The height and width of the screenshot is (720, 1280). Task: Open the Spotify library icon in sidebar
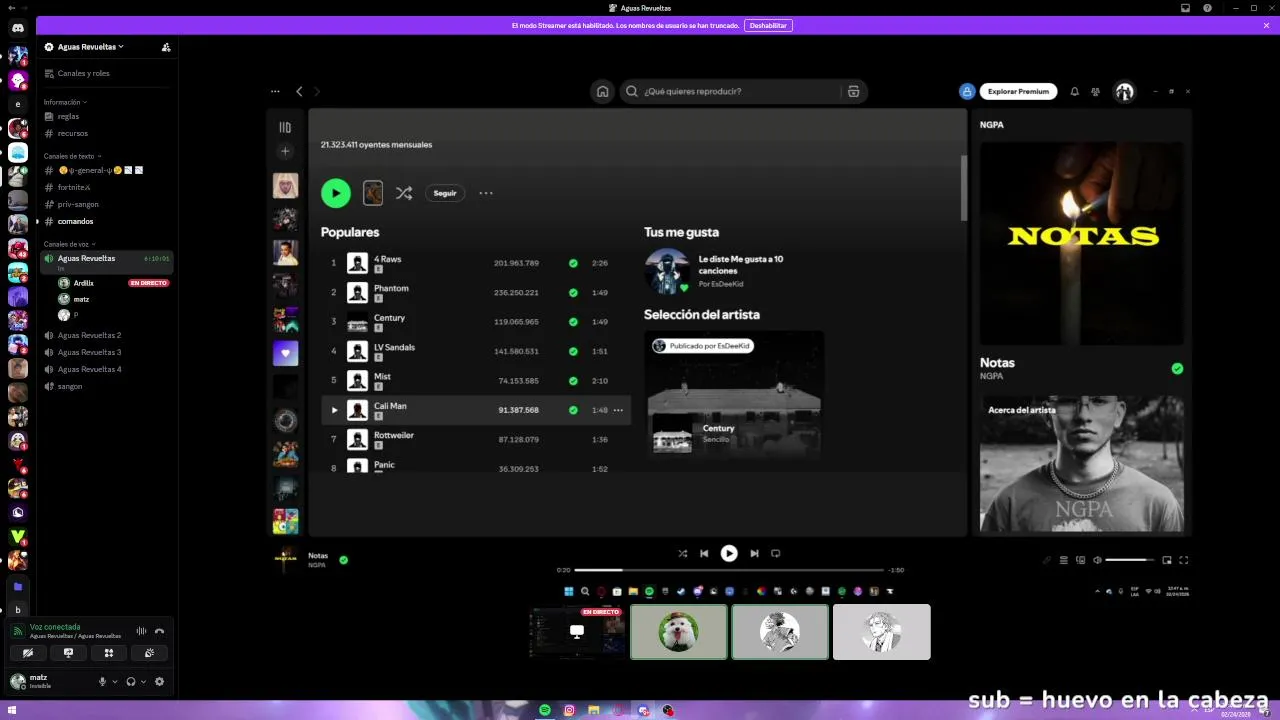pyautogui.click(x=285, y=127)
